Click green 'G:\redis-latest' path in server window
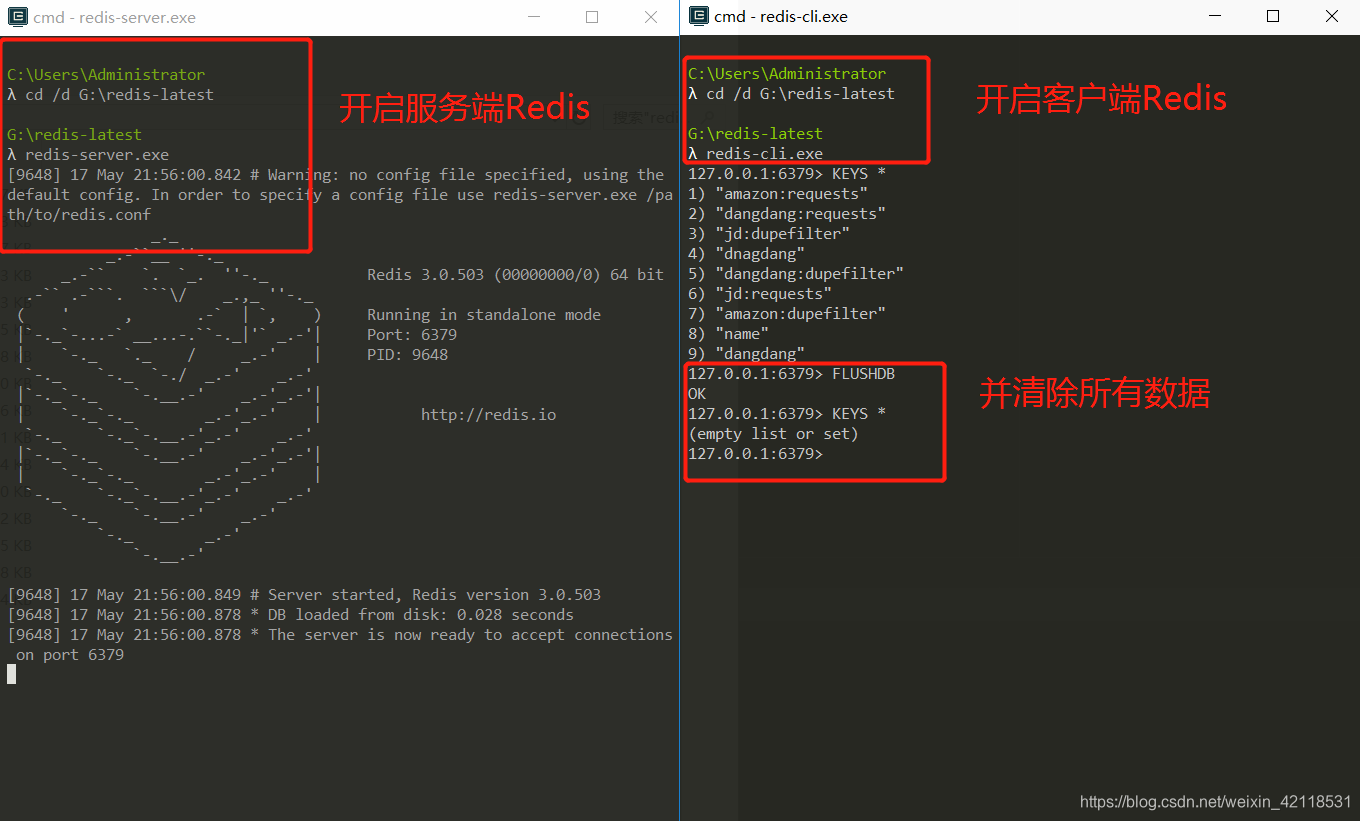 74,134
